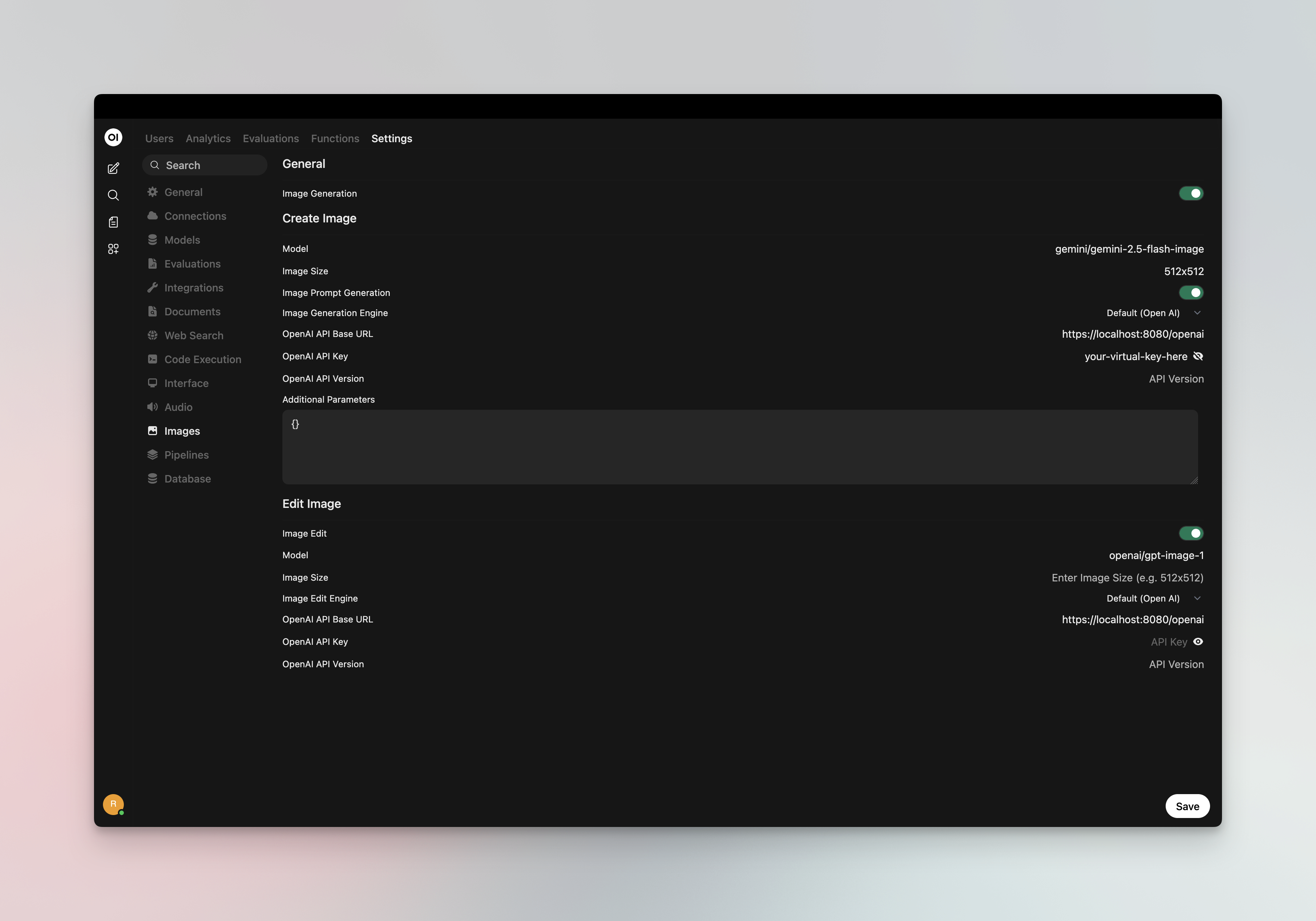The image size is (1316, 921).
Task: Toggle Image Prompt Generation off
Action: [1191, 293]
